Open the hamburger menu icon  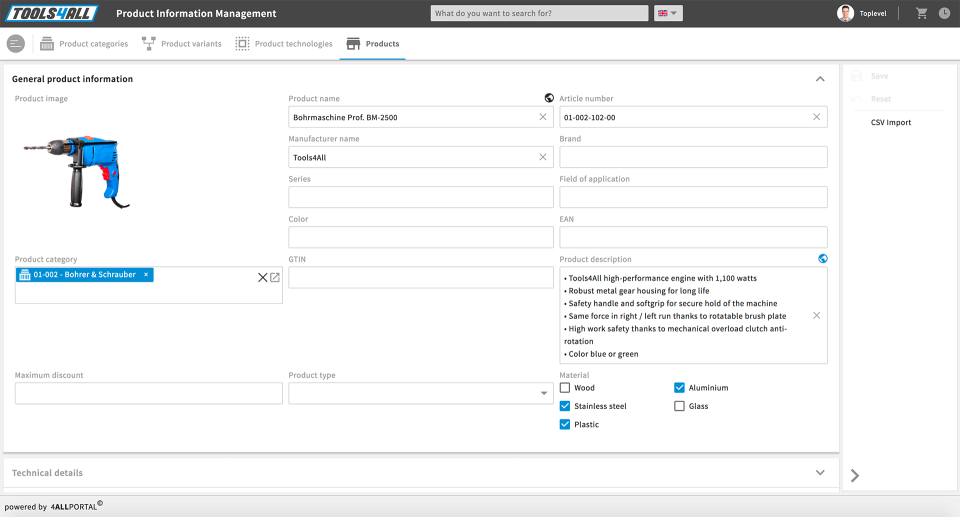[x=15, y=44]
